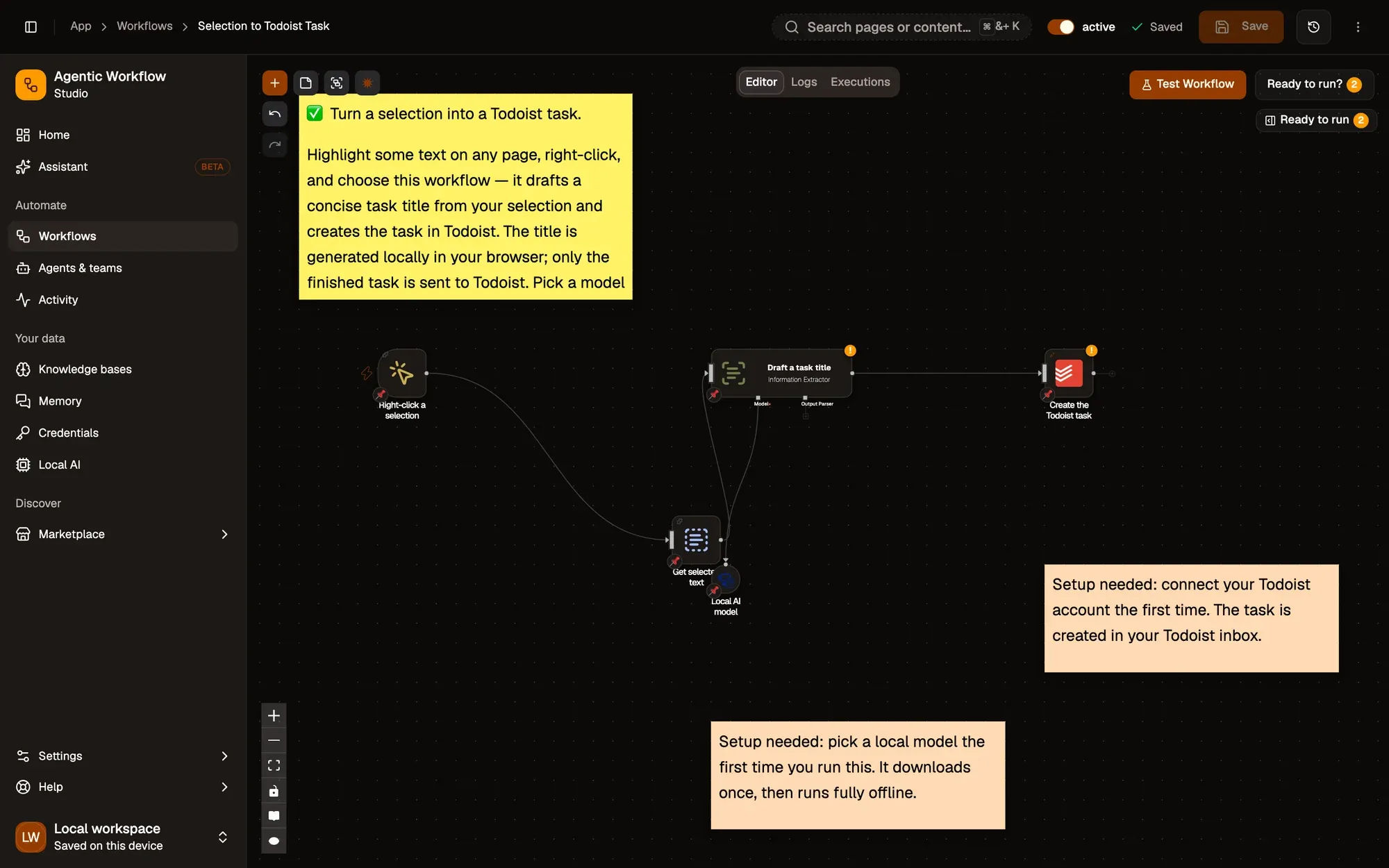1389x868 pixels.
Task: Select Workflows in the sidebar
Action: [x=123, y=236]
